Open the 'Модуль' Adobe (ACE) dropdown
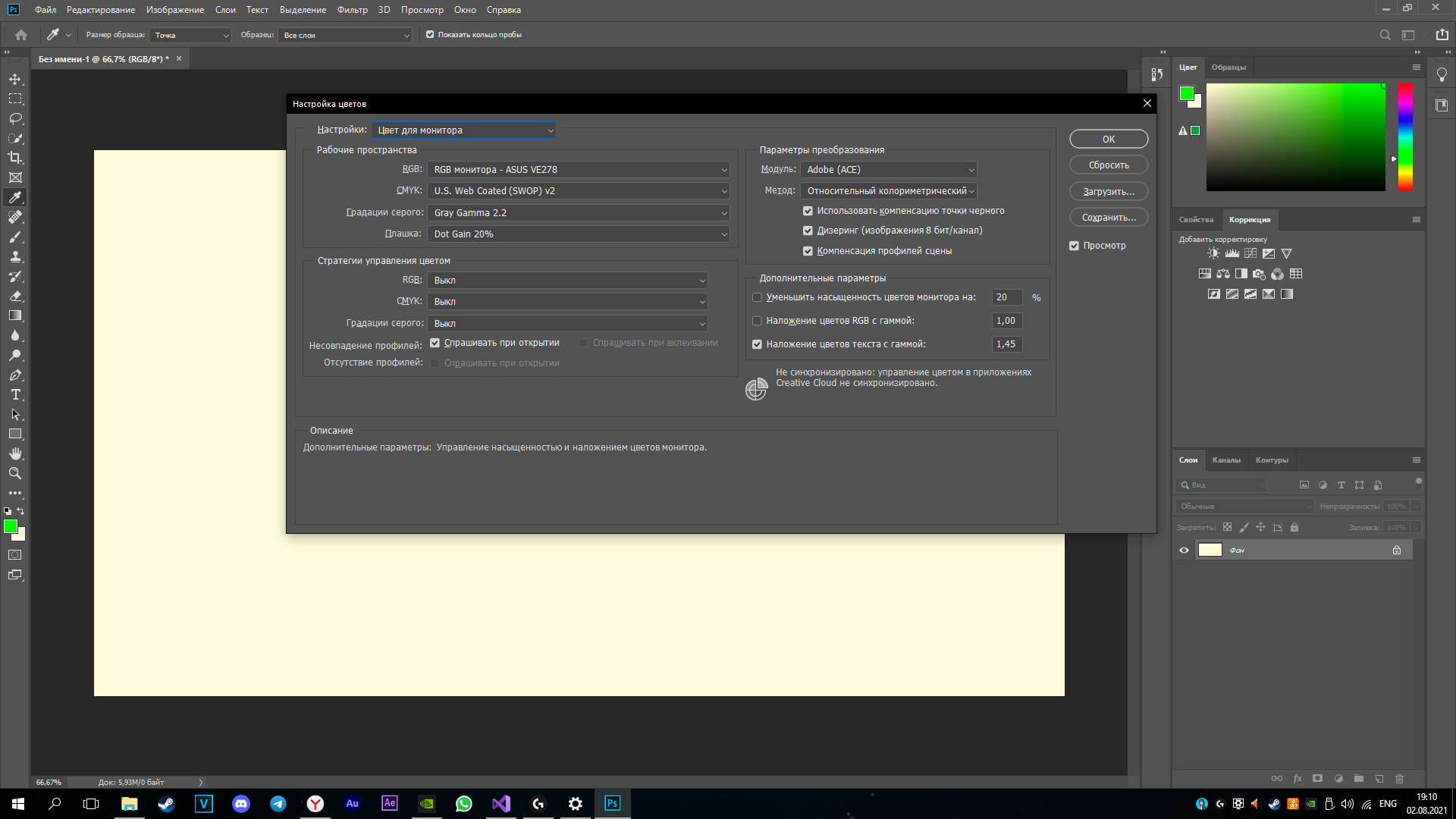 pos(889,170)
